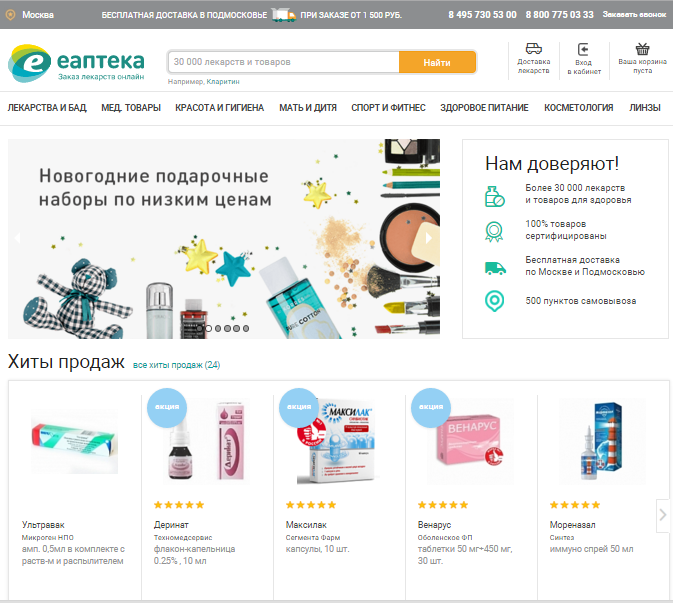This screenshot has height=603, width=673.
Task: Click the star rating of Максилак
Action: [x=311, y=505]
